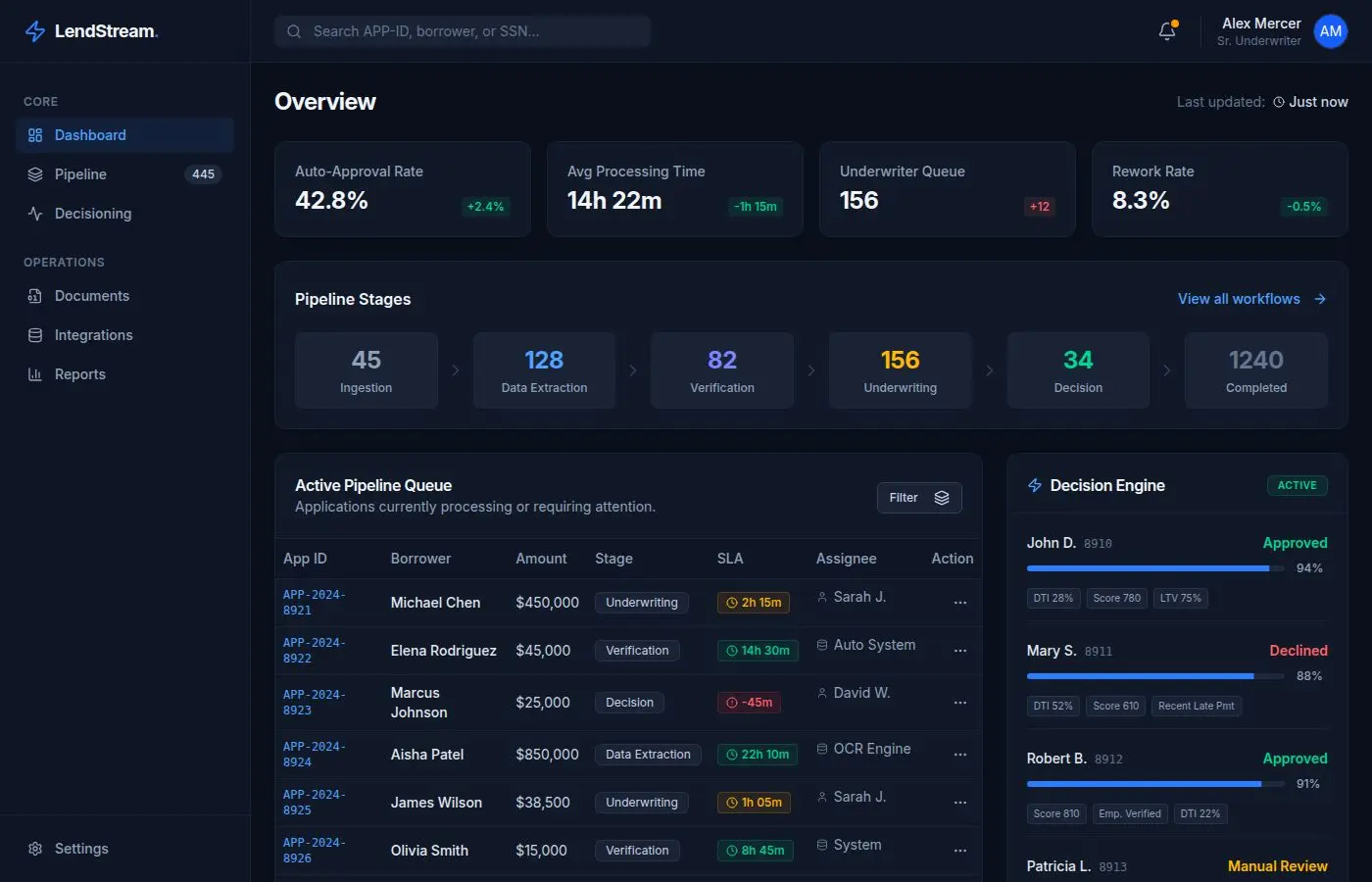Click the Documents icon in sidebar
The image size is (1372, 882).
[x=35, y=296]
